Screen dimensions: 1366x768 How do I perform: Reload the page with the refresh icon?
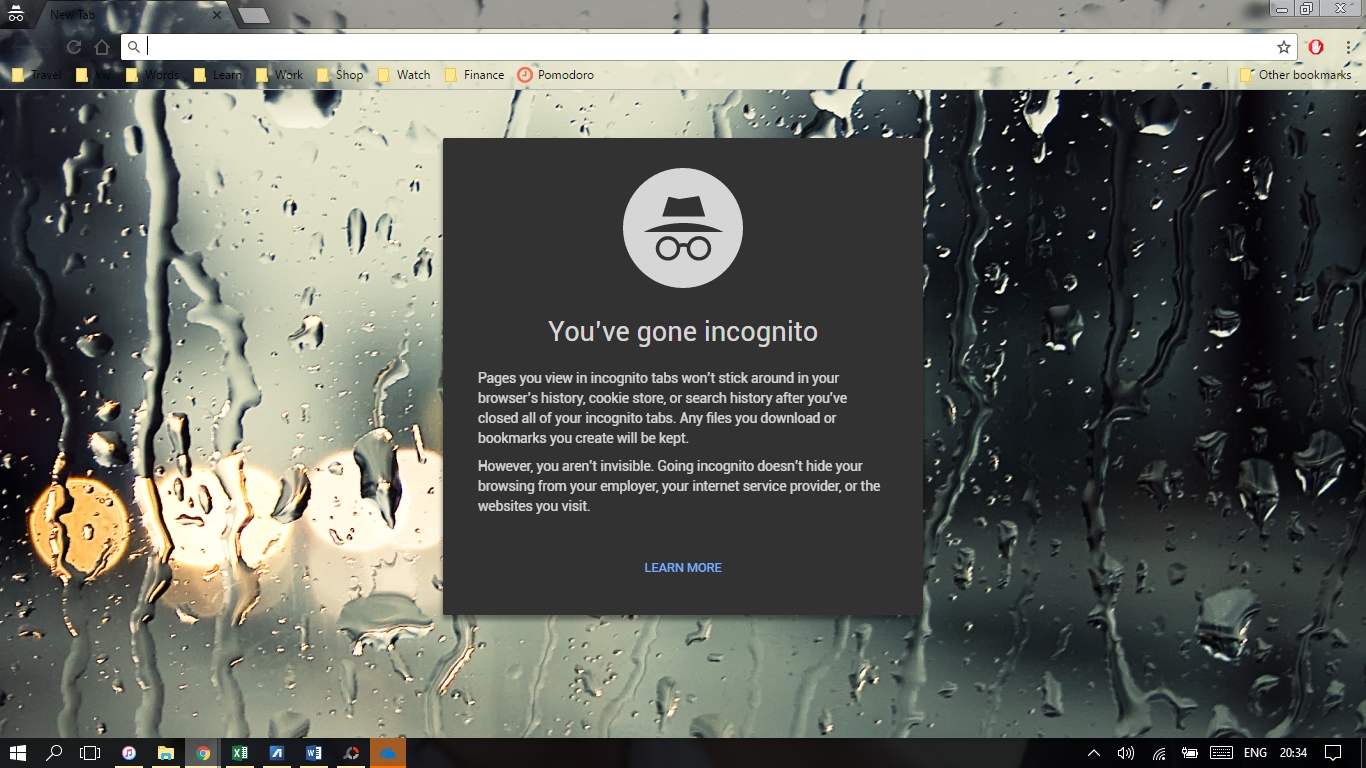[74, 47]
